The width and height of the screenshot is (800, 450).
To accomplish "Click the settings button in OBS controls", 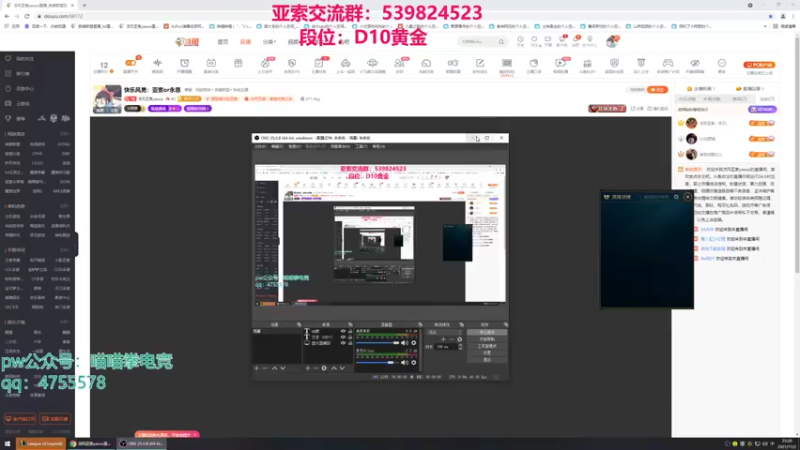I will 487,353.
